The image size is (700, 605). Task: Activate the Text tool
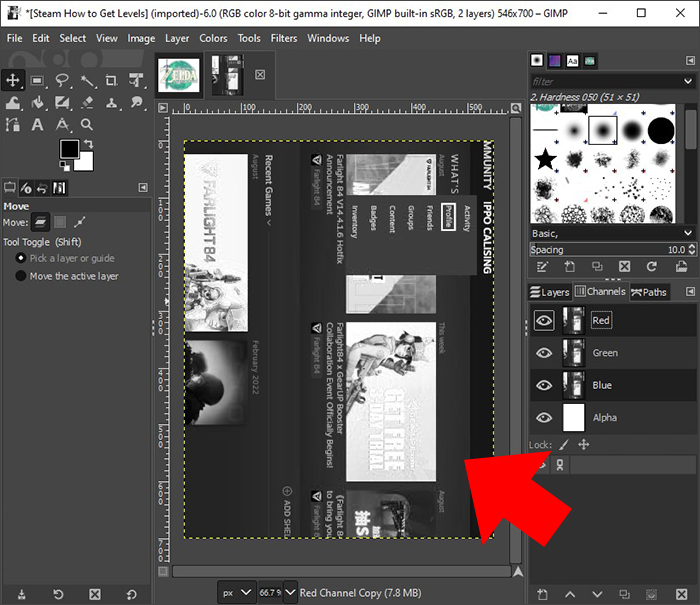(37, 125)
